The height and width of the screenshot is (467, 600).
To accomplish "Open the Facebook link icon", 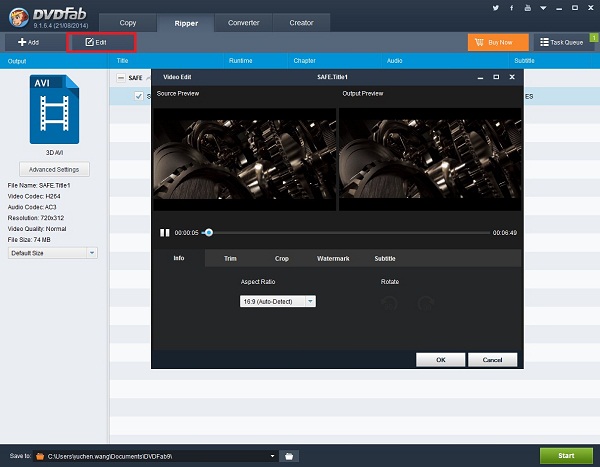I will pyautogui.click(x=512, y=8).
